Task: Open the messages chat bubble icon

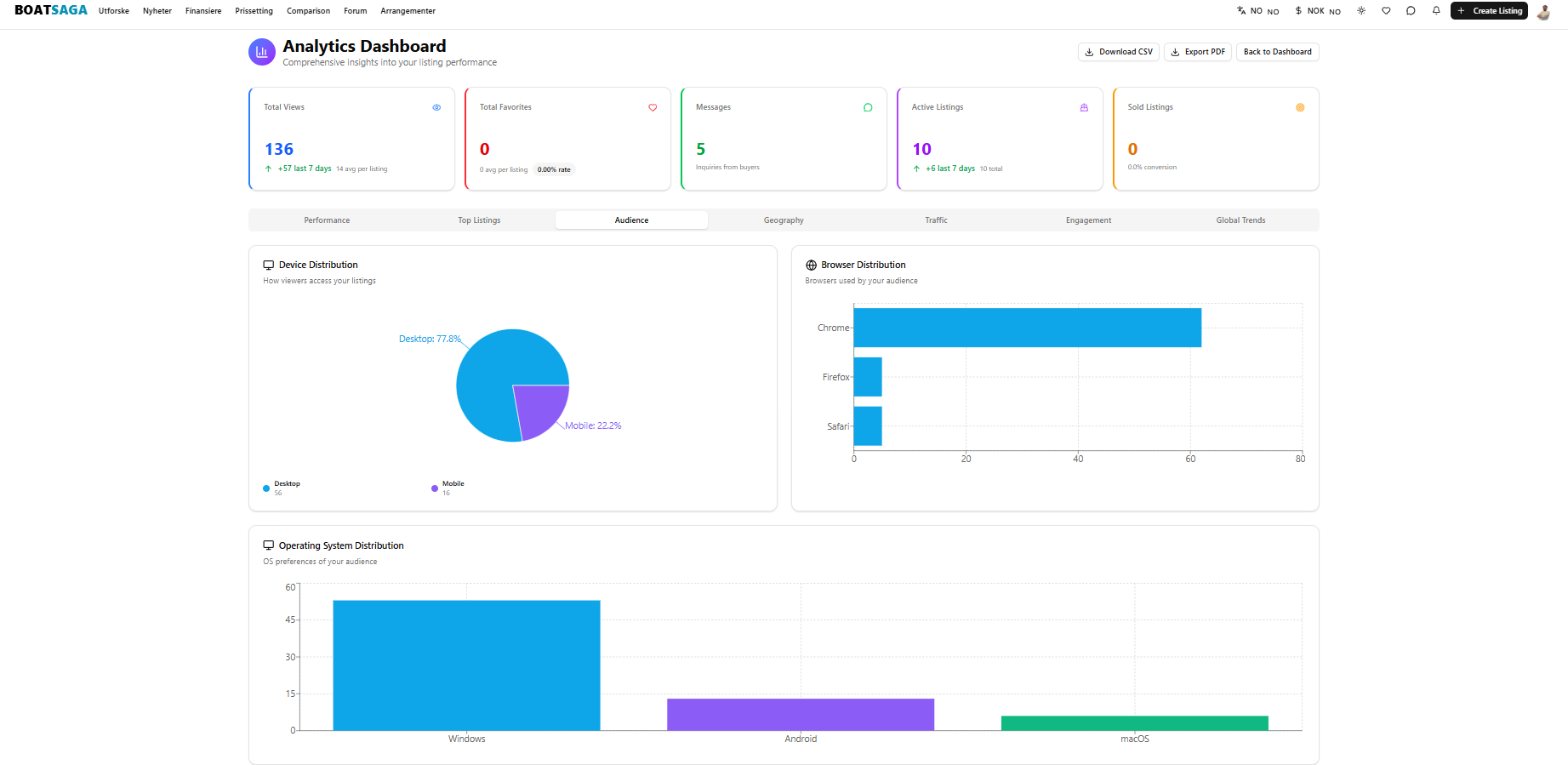Action: pos(1411,11)
